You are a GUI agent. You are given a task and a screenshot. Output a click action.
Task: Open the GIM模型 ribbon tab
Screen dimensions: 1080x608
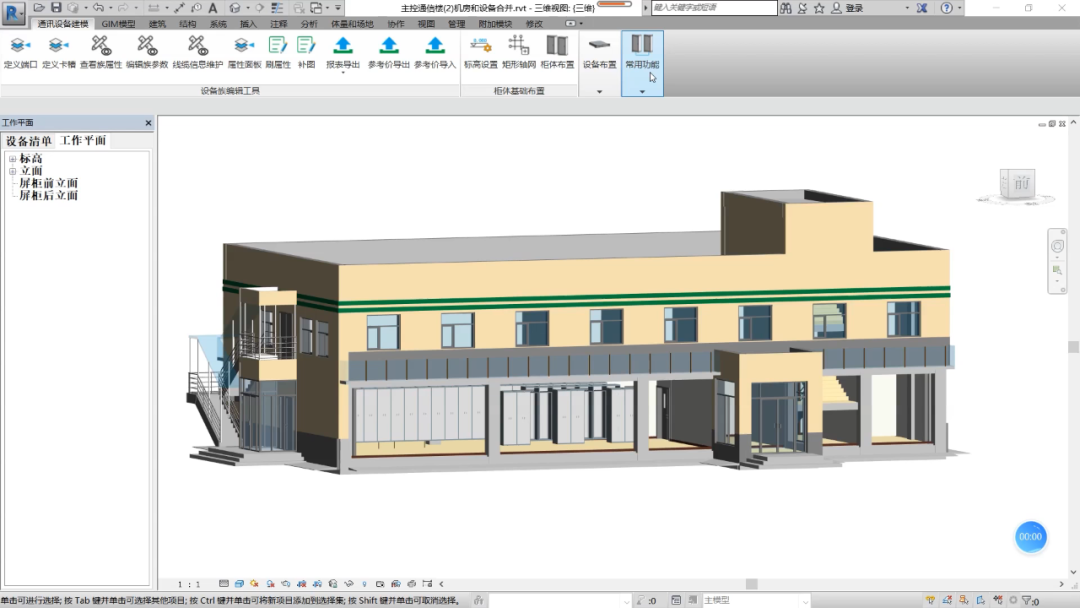pyautogui.click(x=118, y=23)
